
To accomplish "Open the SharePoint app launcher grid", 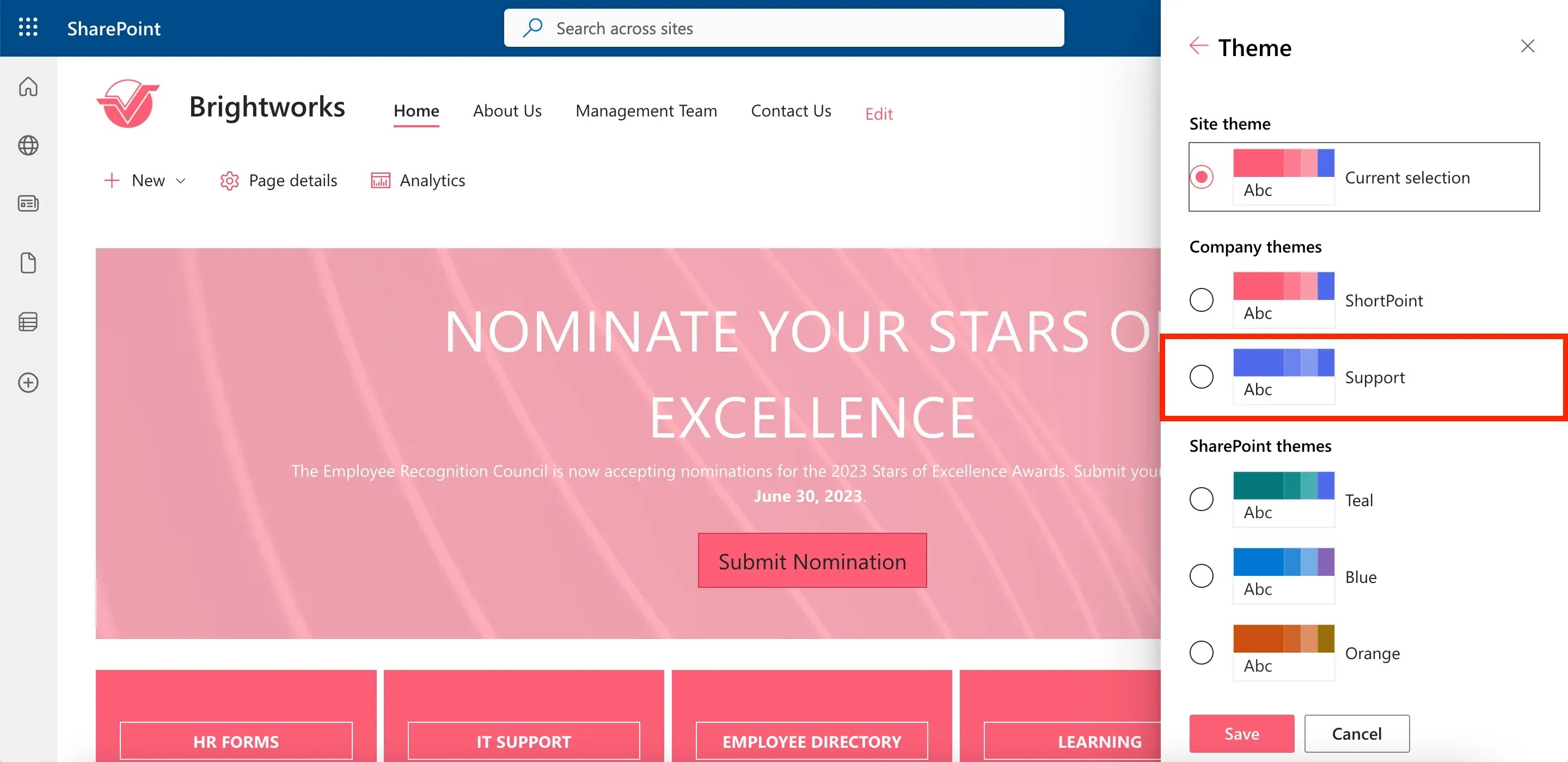I will (x=28, y=27).
